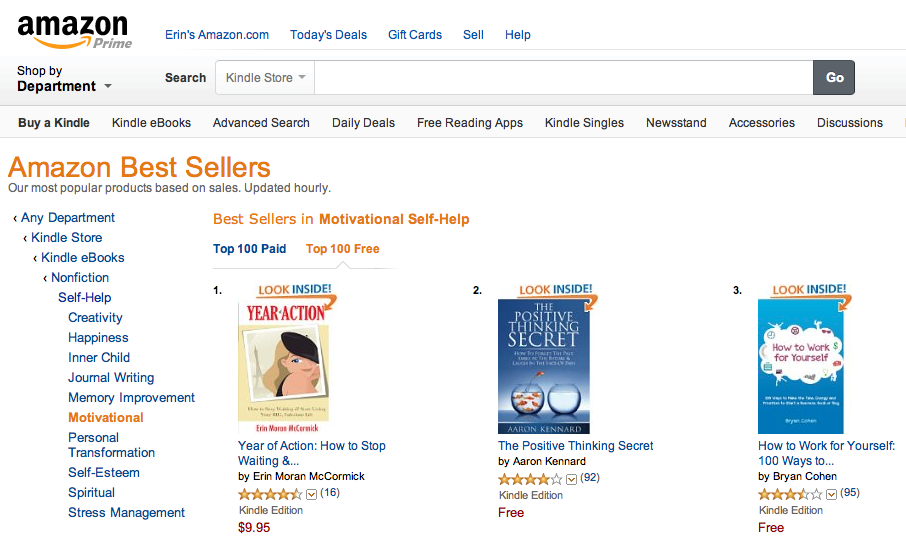
Task: Expand rating breakdown arrow next to (16) reviews
Action: point(311,494)
